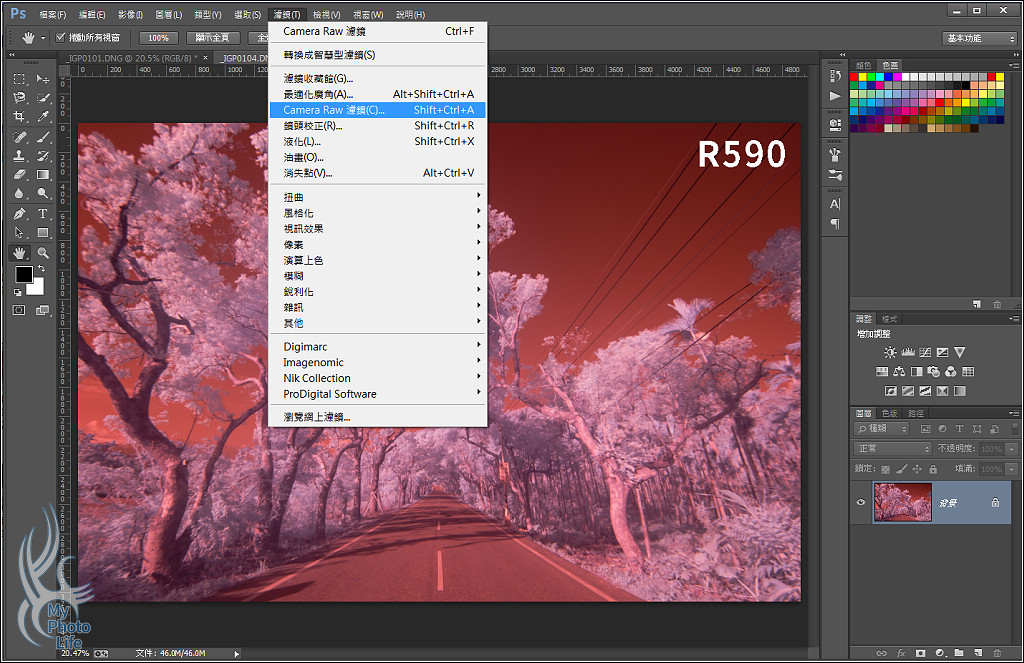Open the workspace switcher dropdown

[979, 38]
